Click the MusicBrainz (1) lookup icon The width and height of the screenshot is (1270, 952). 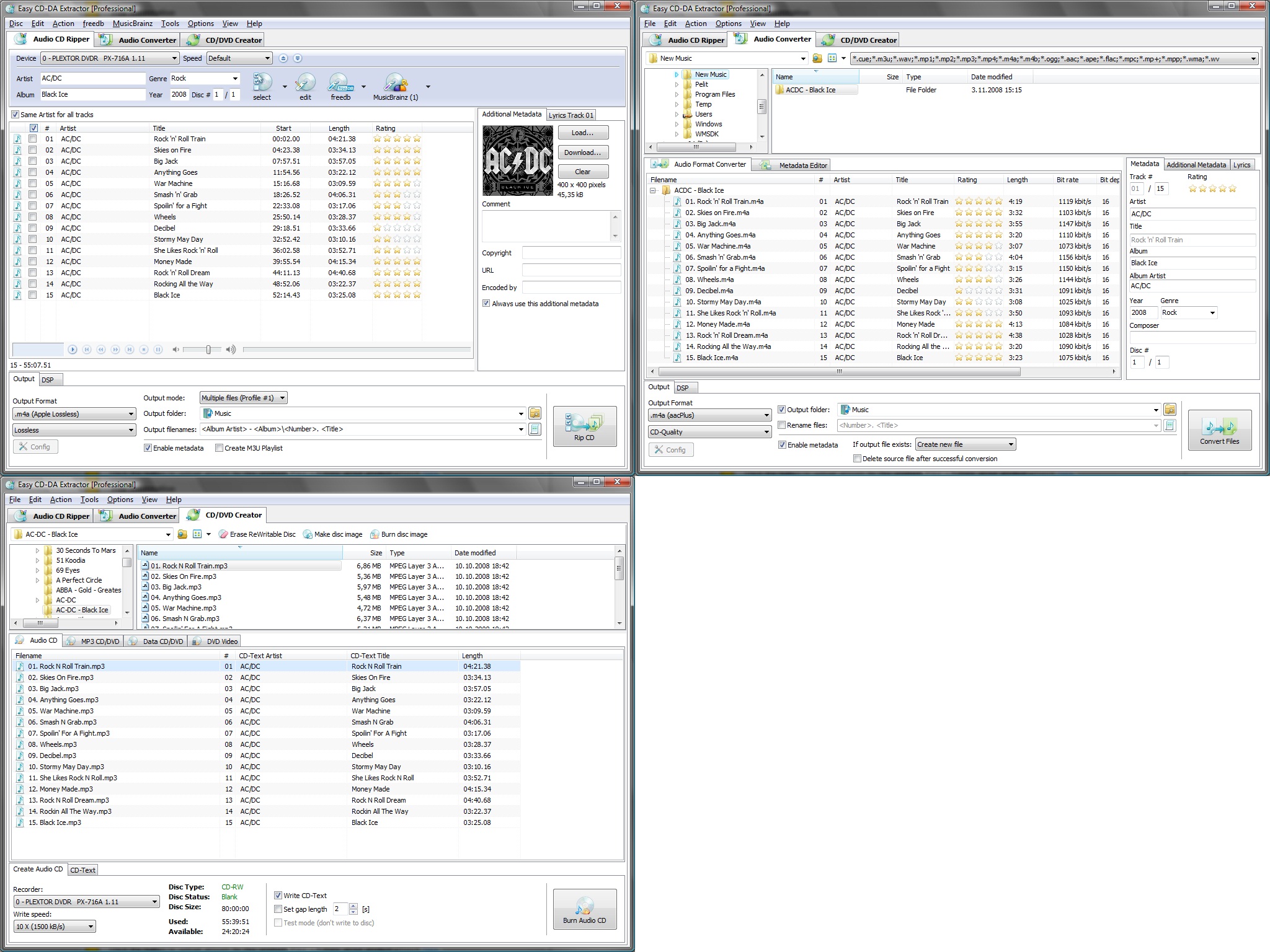click(x=396, y=82)
